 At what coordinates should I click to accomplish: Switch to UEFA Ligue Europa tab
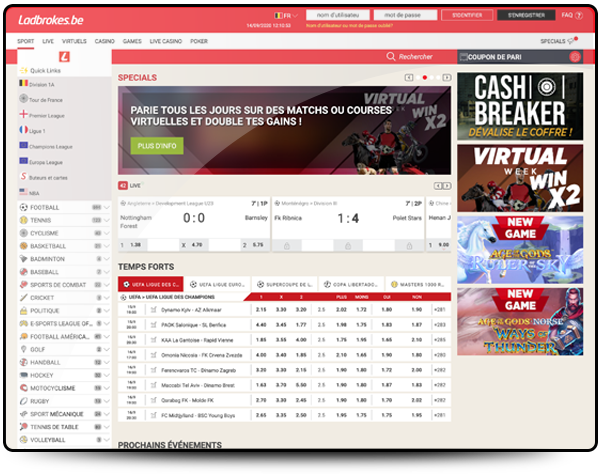coord(217,284)
